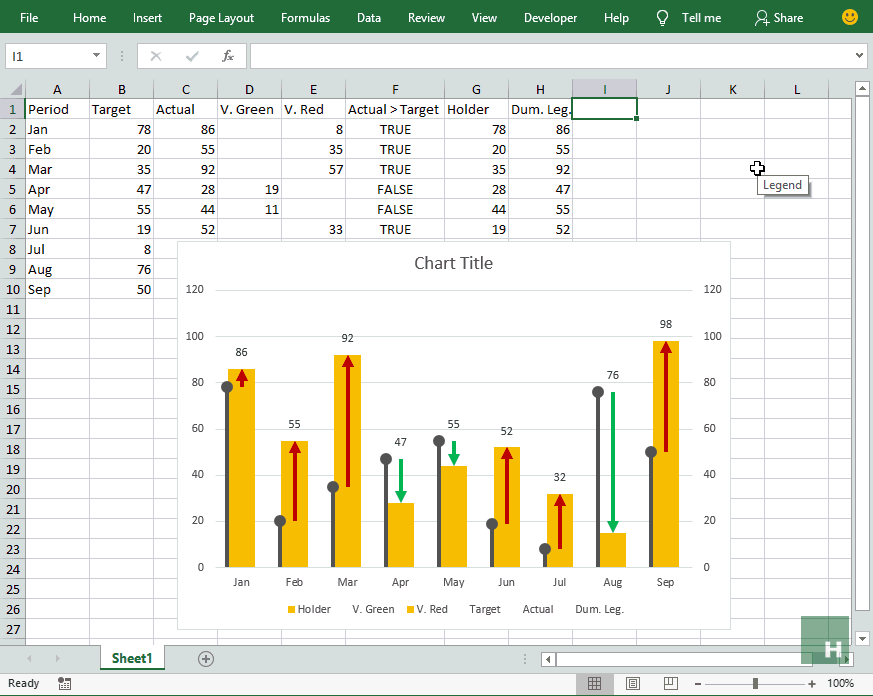The image size is (873, 696).
Task: Select row 27 header
Action: tap(12, 629)
